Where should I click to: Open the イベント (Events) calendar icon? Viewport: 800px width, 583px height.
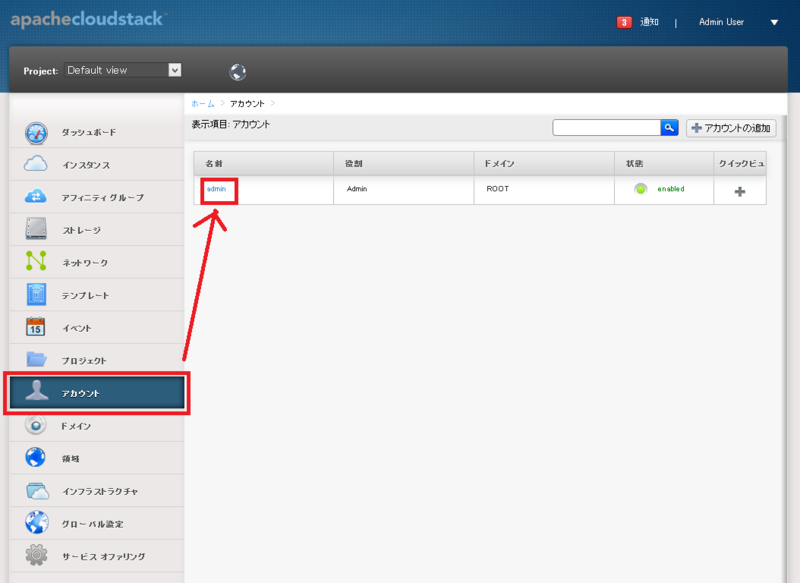click(37, 327)
